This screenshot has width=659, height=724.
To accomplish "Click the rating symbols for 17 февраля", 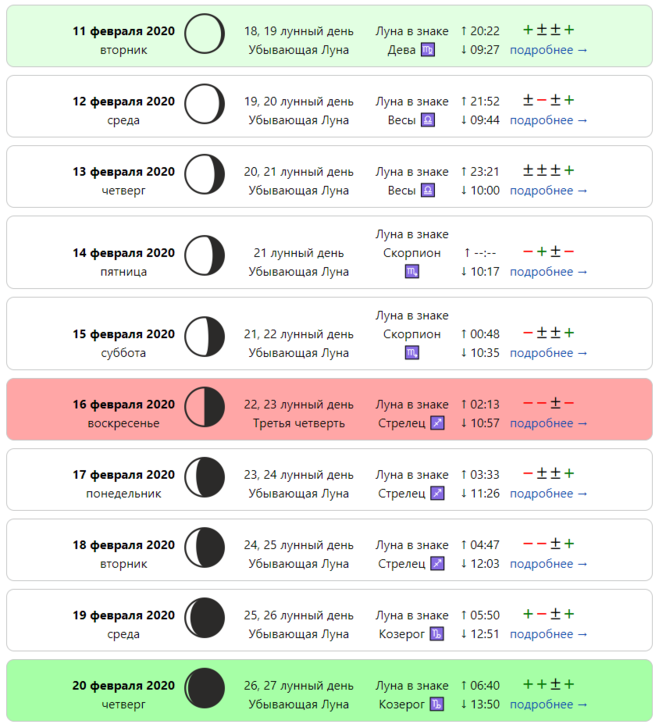I will 548,473.
